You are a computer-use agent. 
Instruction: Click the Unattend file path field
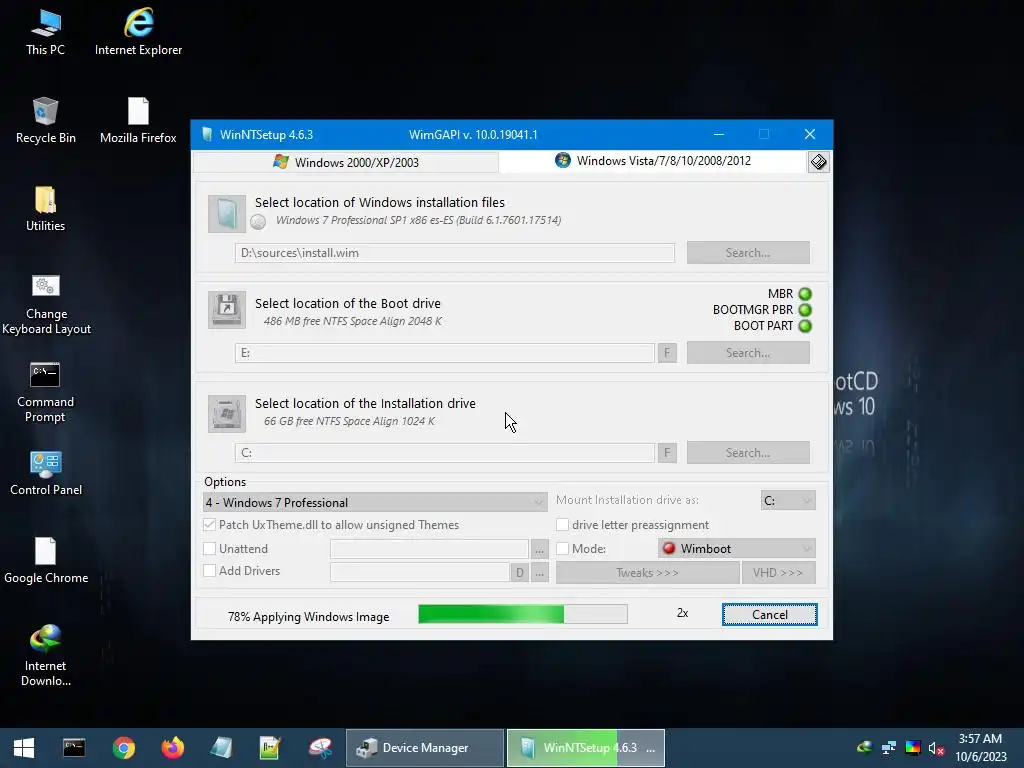coord(429,549)
